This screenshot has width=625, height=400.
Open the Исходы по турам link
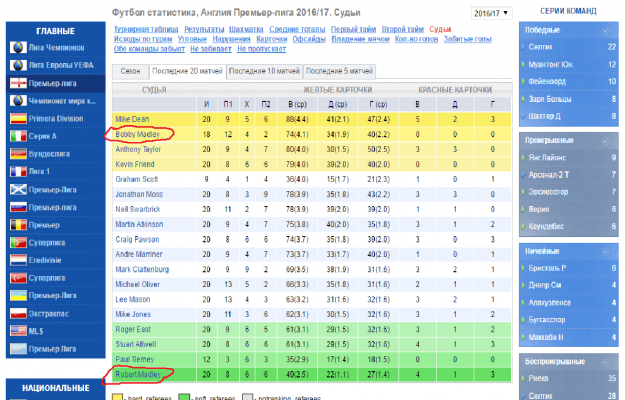[143, 39]
